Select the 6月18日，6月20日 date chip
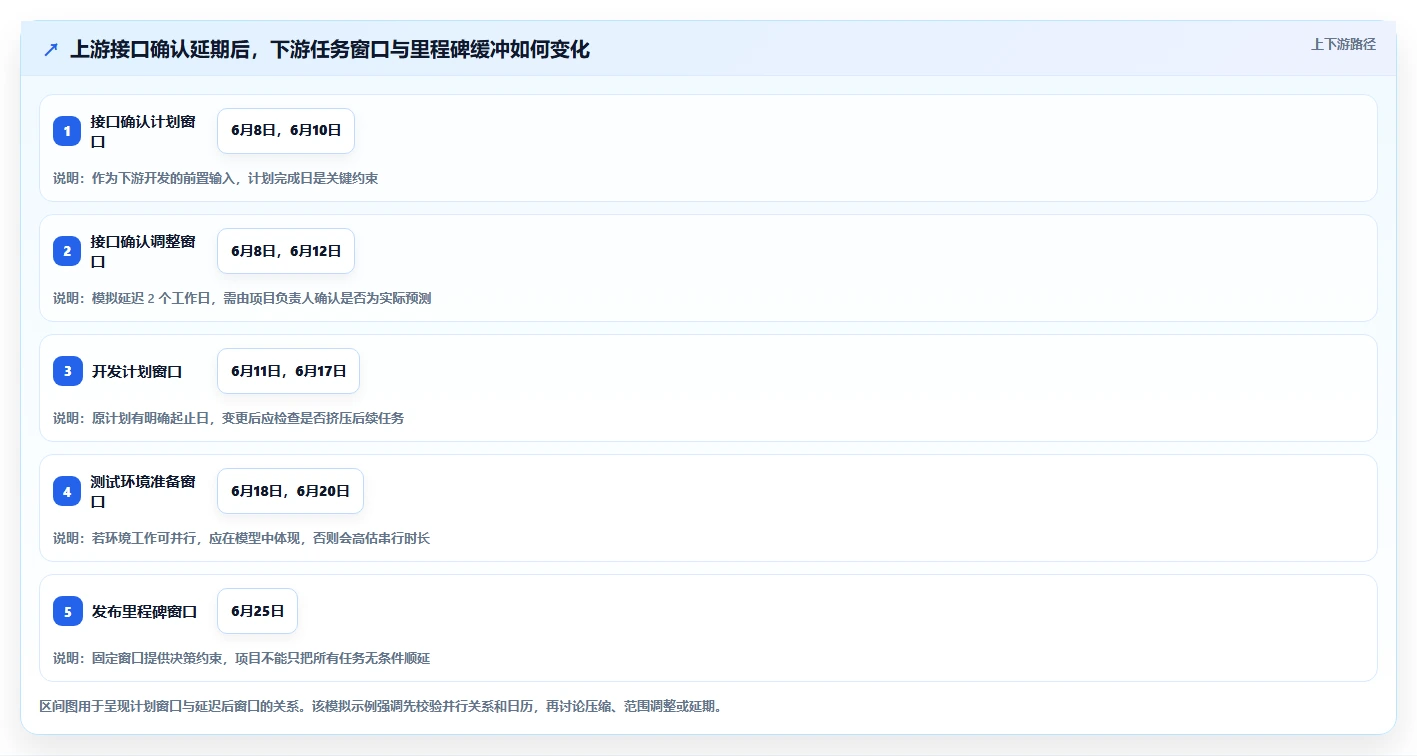 290,491
